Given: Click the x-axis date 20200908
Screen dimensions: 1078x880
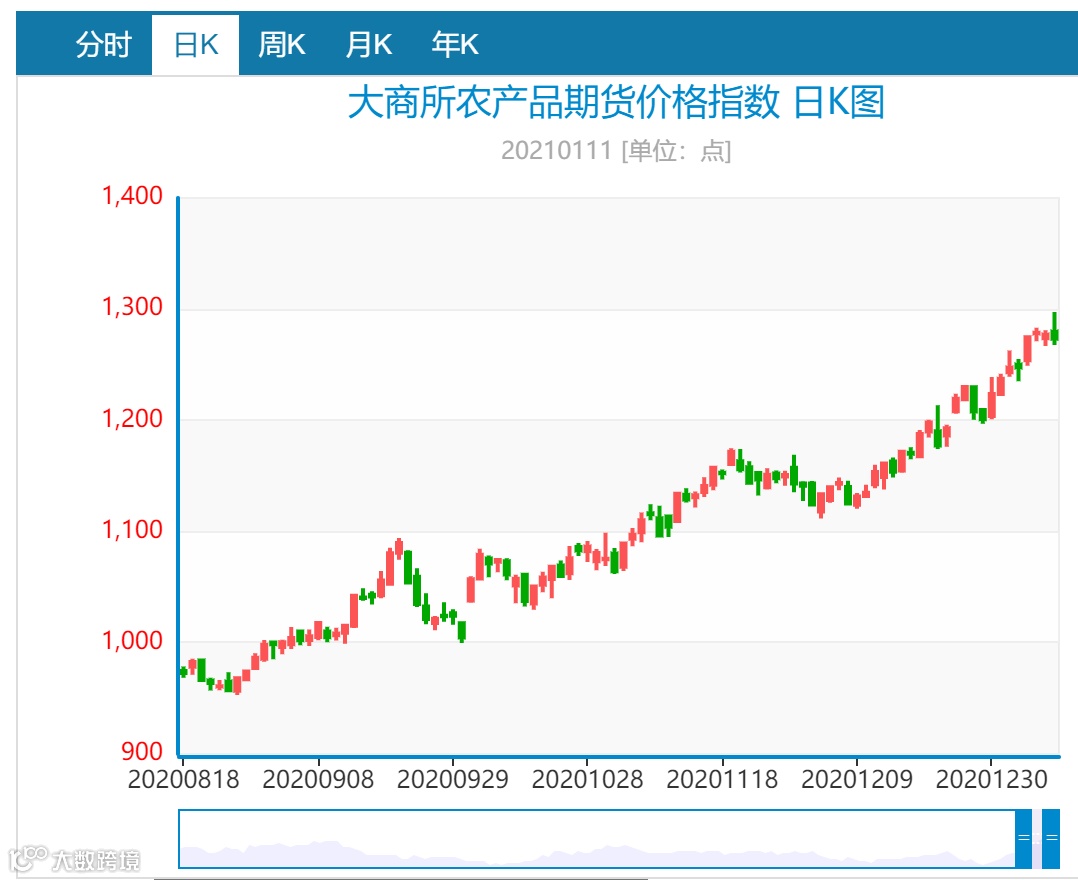Looking at the screenshot, I should coord(318,780).
